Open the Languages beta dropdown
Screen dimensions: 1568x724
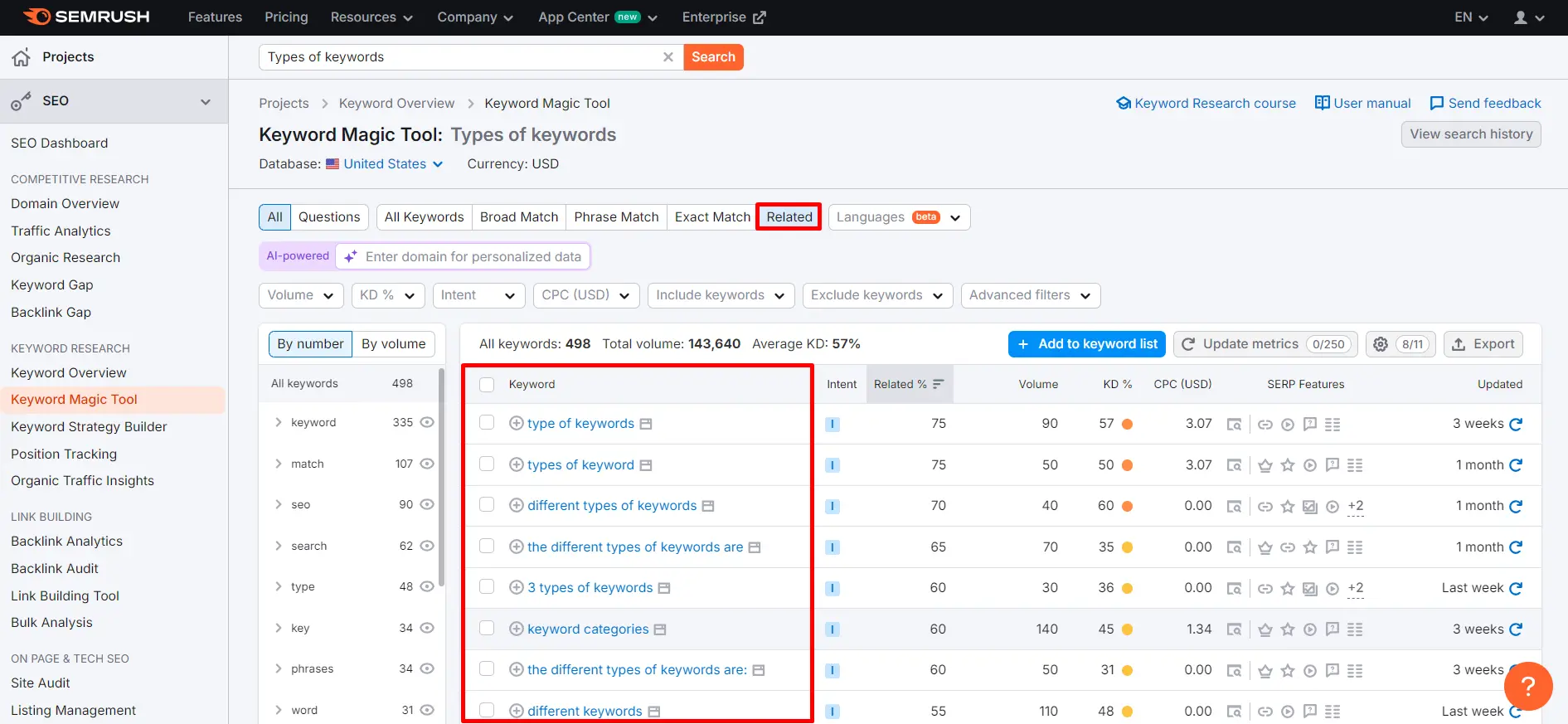[899, 217]
